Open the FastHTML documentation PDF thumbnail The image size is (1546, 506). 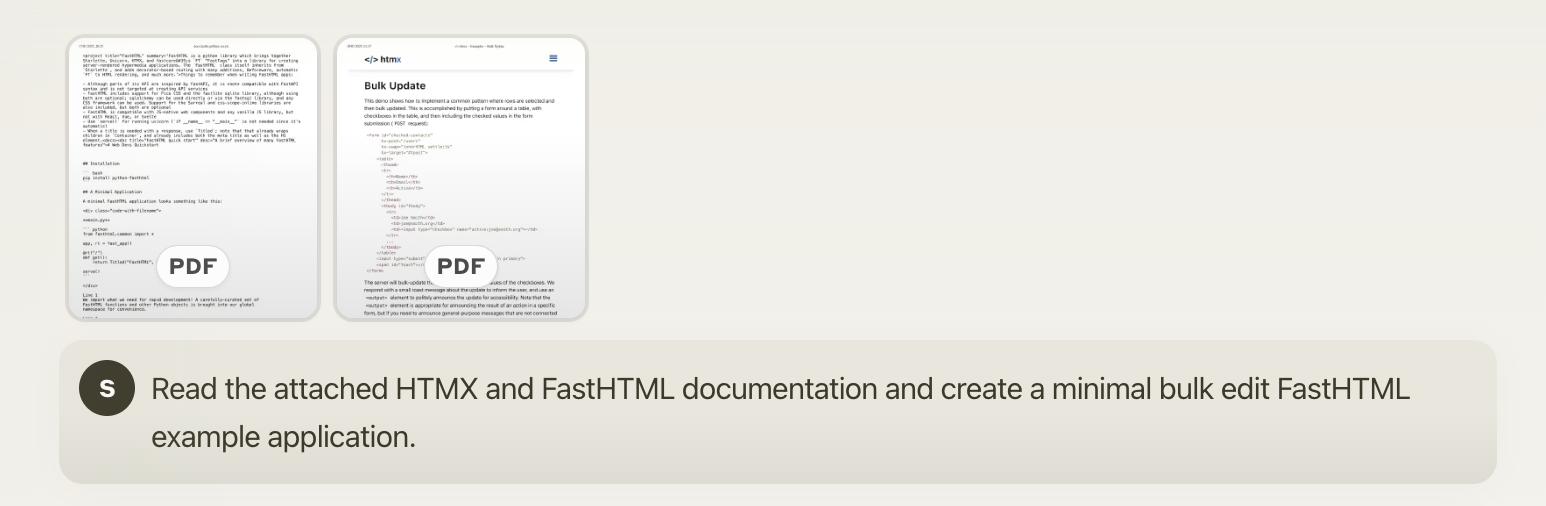(192, 150)
